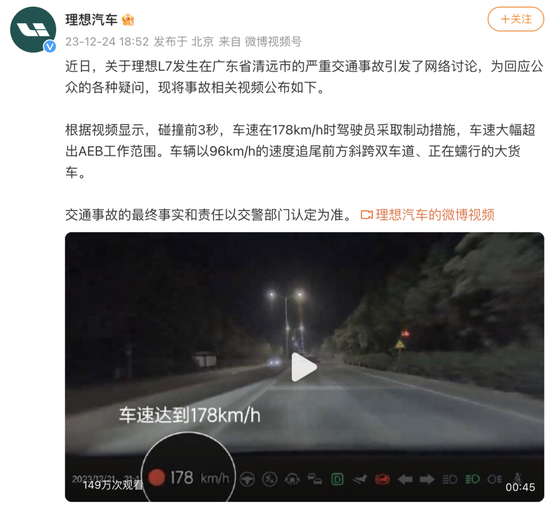550x509 pixels.
Task: Click the left turn signal arrow
Action: click(x=405, y=479)
